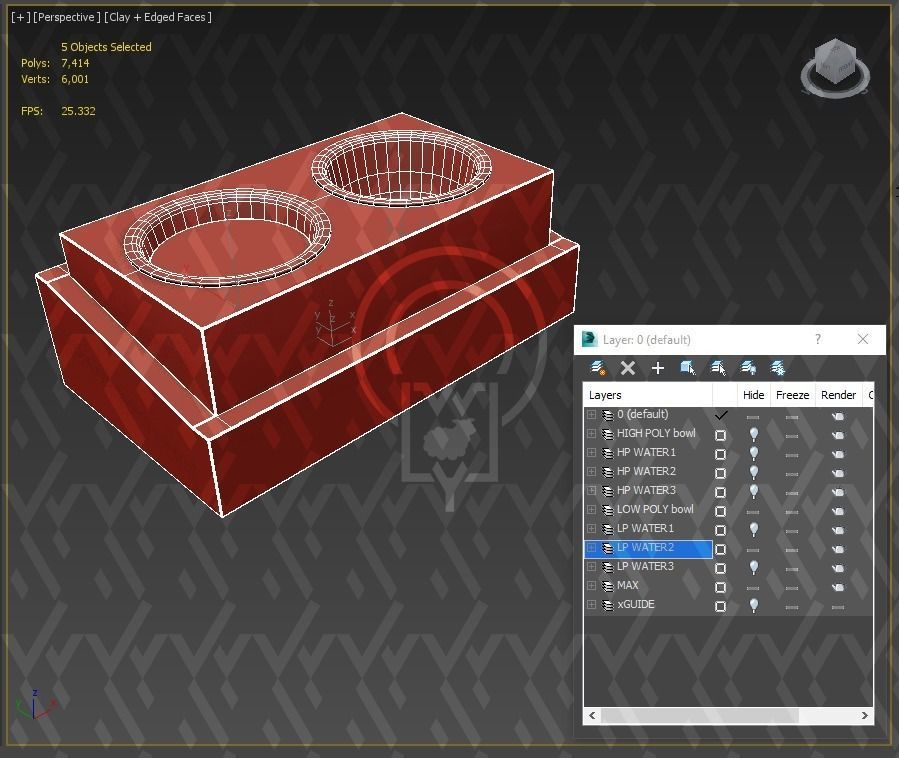Expand the HP WATER2 layer

591,471
